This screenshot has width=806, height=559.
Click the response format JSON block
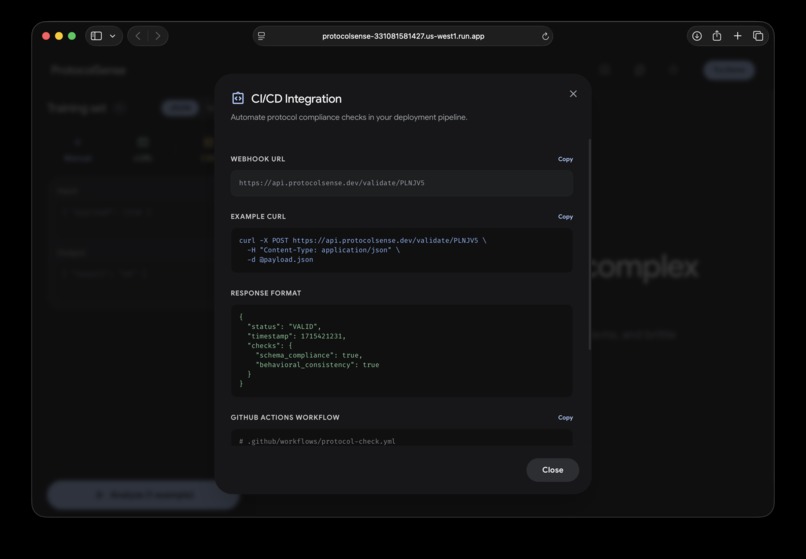pyautogui.click(x=401, y=350)
